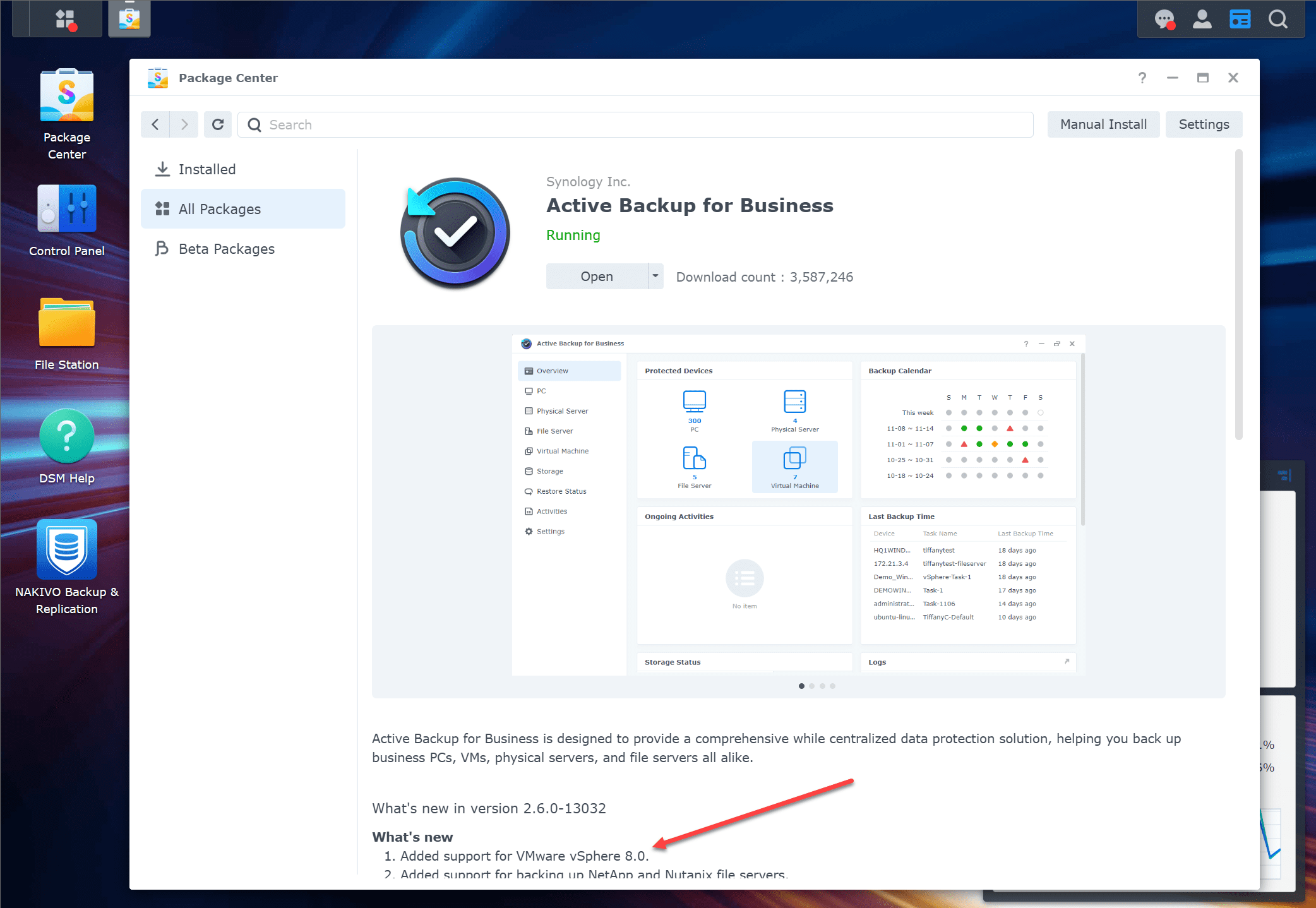Expand the dropdown arrow beside Open

[655, 276]
